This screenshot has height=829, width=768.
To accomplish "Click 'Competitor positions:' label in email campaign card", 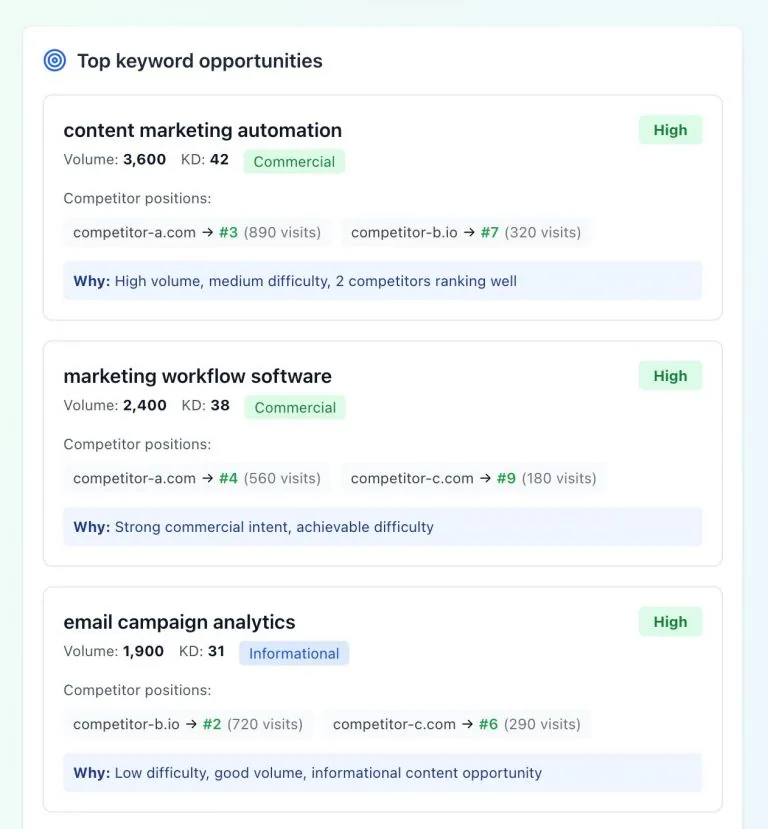I will 137,690.
